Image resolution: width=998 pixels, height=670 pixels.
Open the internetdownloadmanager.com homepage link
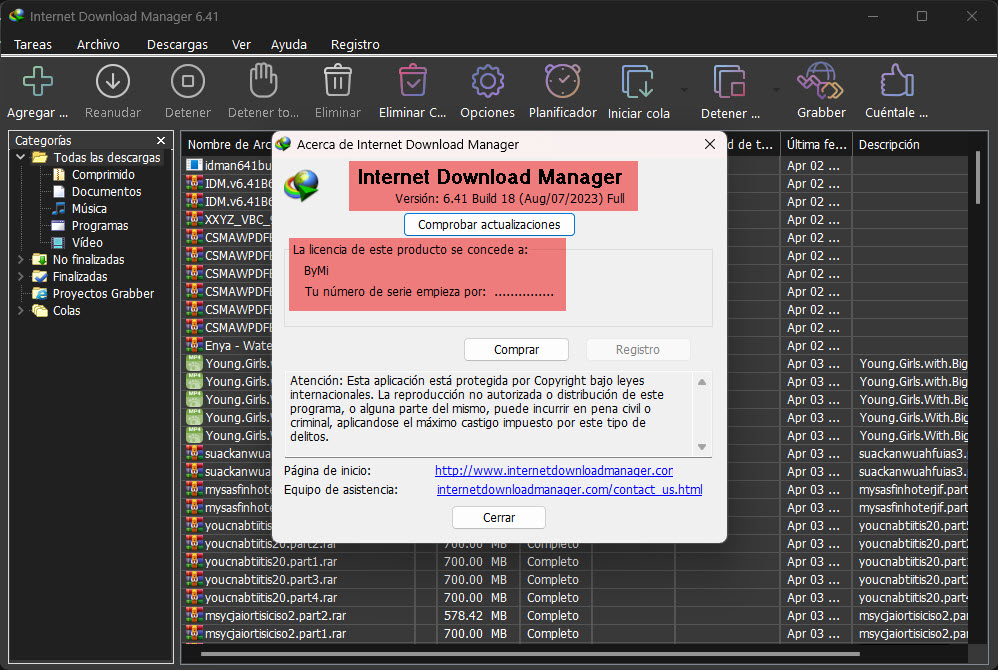[554, 471]
